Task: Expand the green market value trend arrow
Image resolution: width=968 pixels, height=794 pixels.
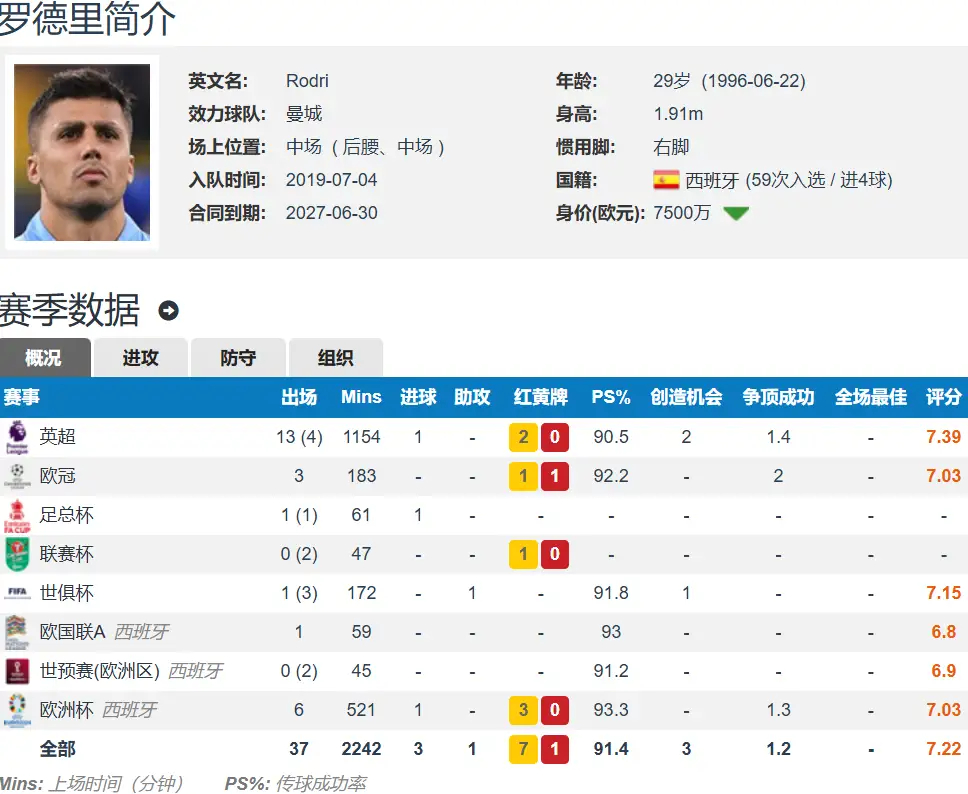Action: (x=737, y=213)
